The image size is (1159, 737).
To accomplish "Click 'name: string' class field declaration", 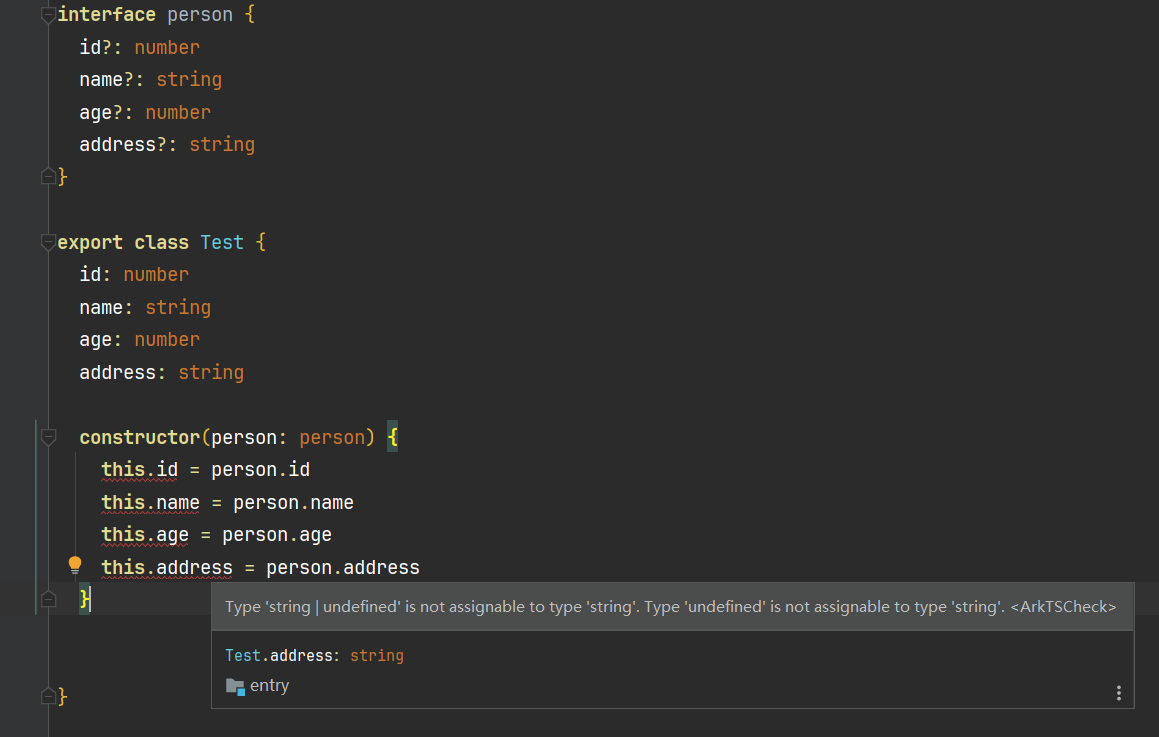I will click(145, 308).
